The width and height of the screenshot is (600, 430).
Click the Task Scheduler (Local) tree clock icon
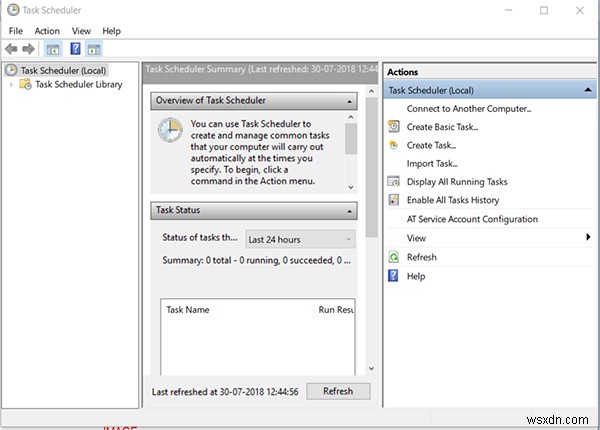coord(11,70)
